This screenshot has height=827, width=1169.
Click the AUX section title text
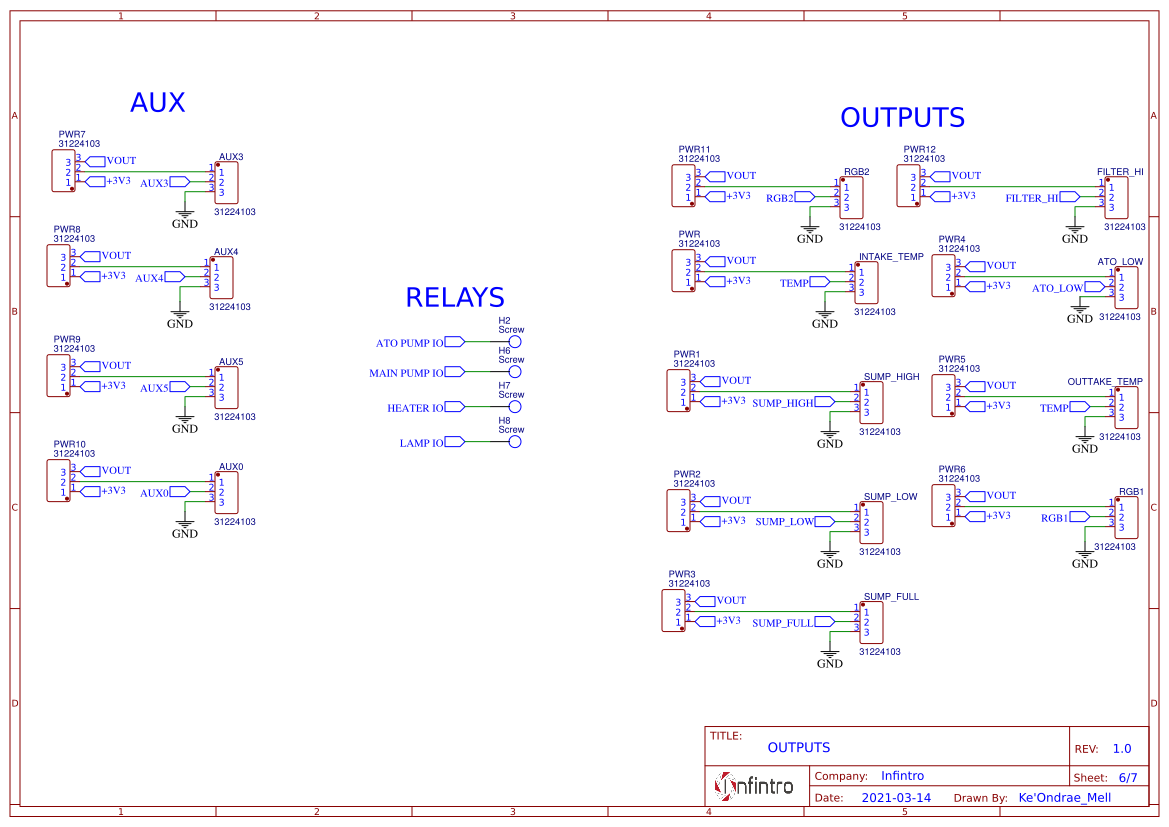coord(157,102)
